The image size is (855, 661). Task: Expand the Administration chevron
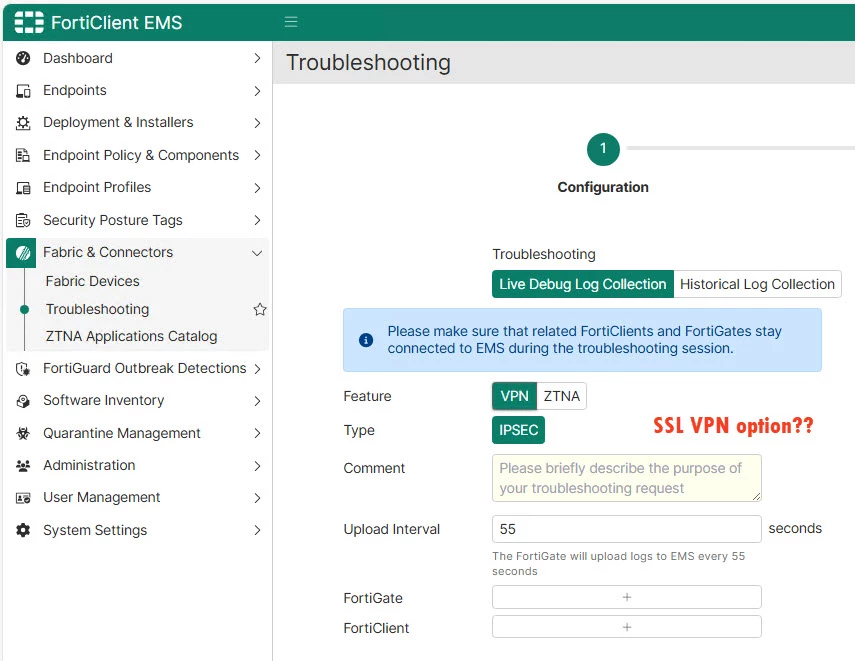[x=257, y=466]
